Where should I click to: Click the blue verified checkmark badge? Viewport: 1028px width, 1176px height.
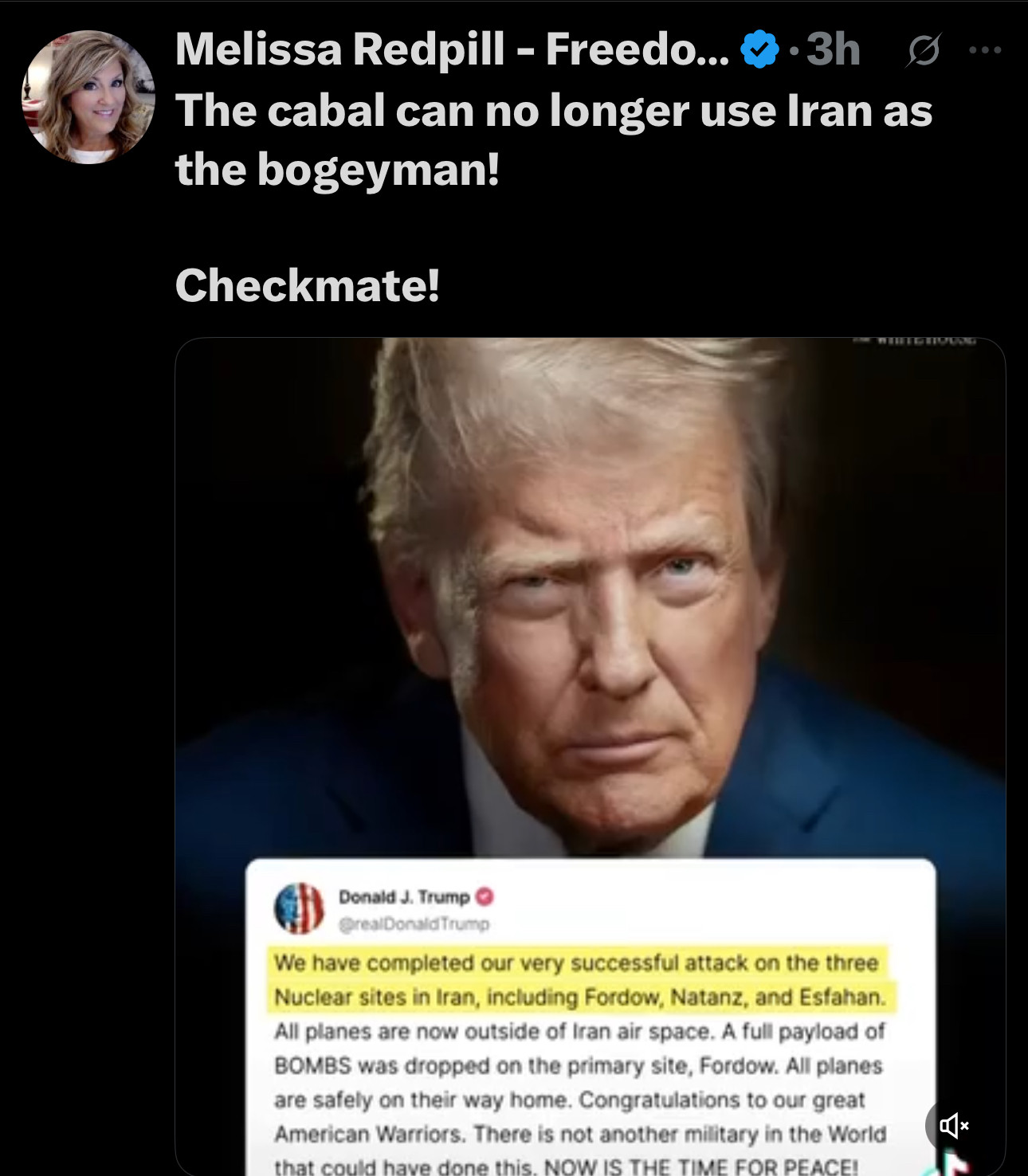point(759,49)
